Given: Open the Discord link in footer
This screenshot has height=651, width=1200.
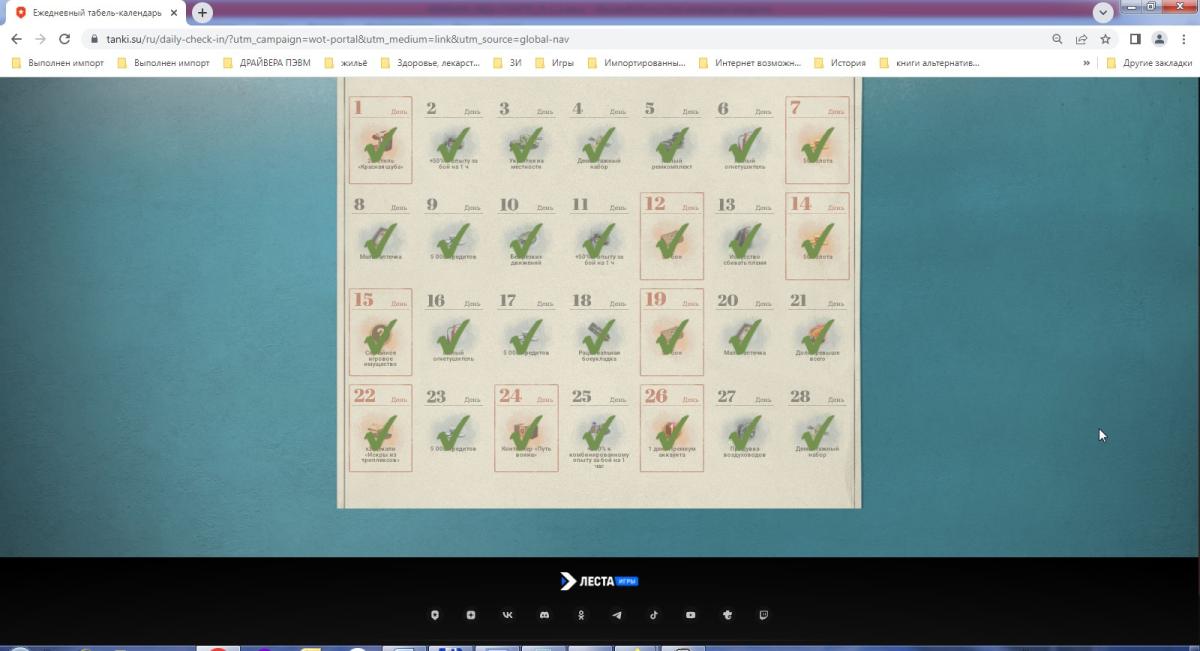Looking at the screenshot, I should [544, 615].
